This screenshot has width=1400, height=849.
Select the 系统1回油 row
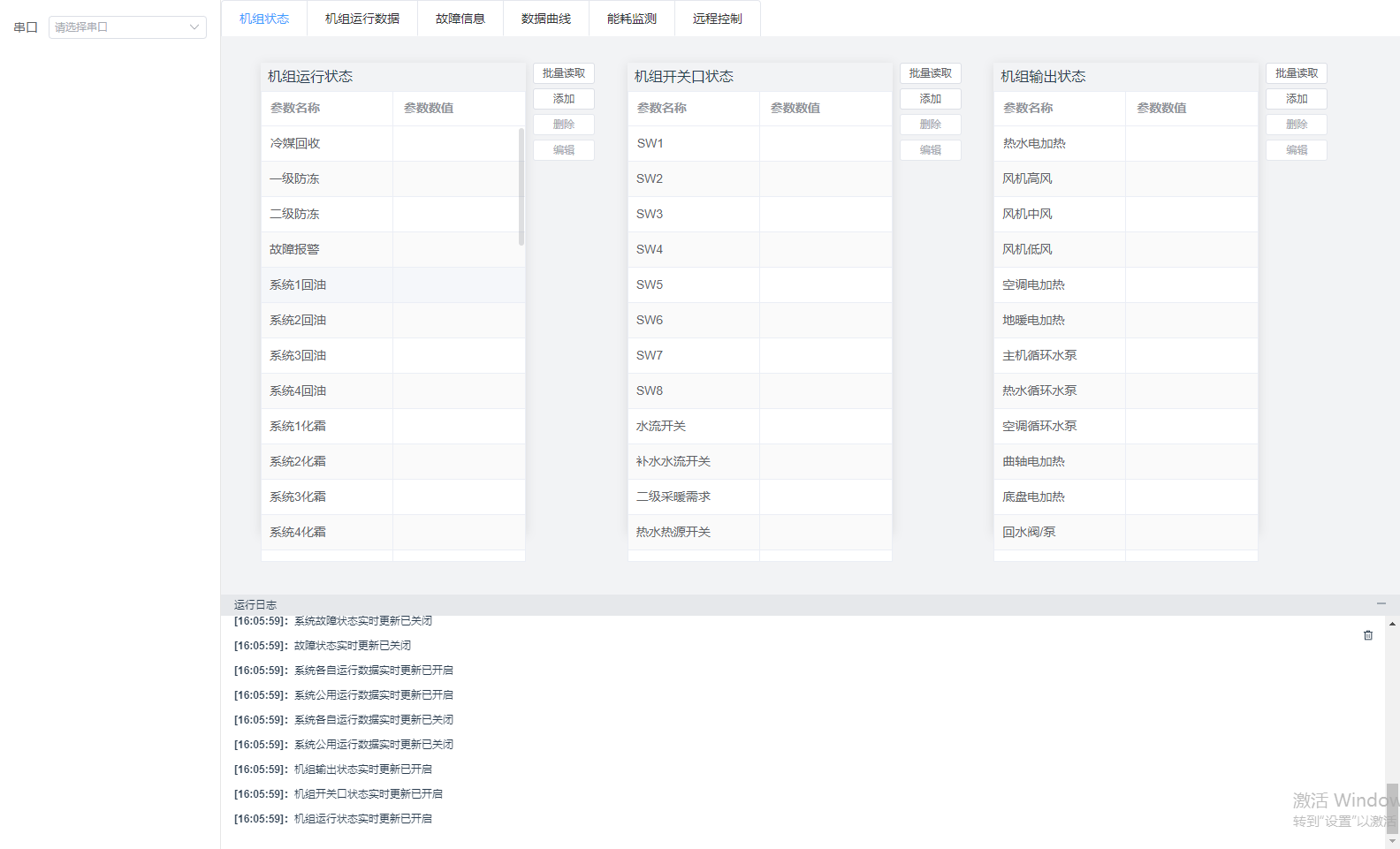point(393,284)
